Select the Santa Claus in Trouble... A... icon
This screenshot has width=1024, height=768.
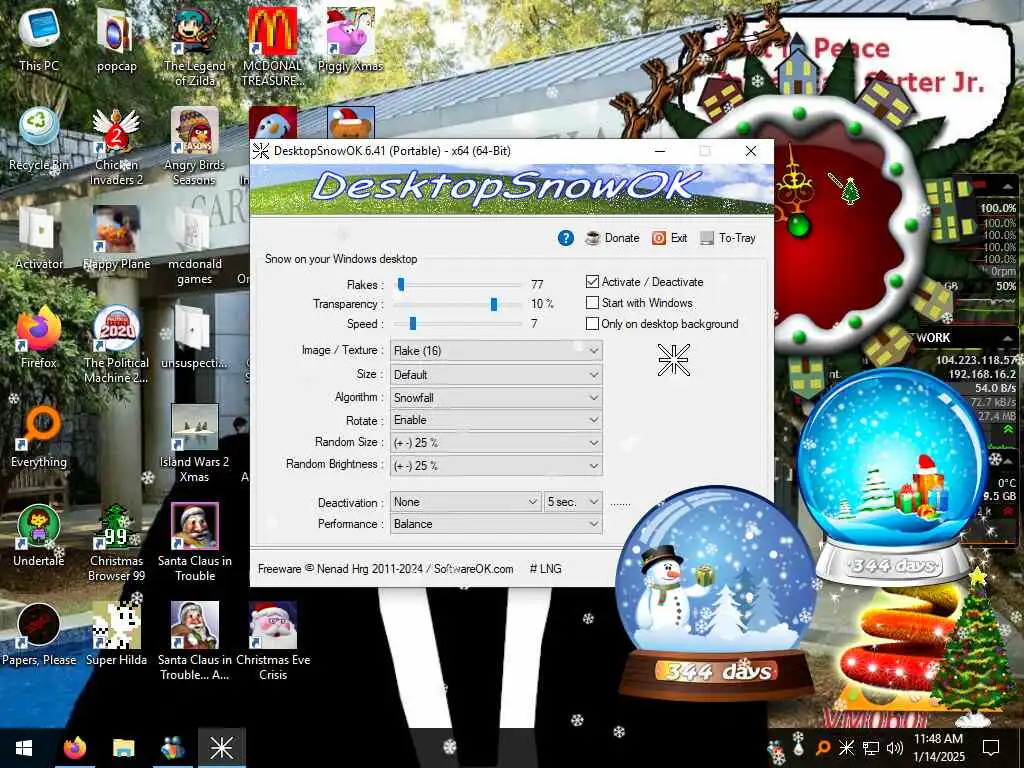(195, 643)
